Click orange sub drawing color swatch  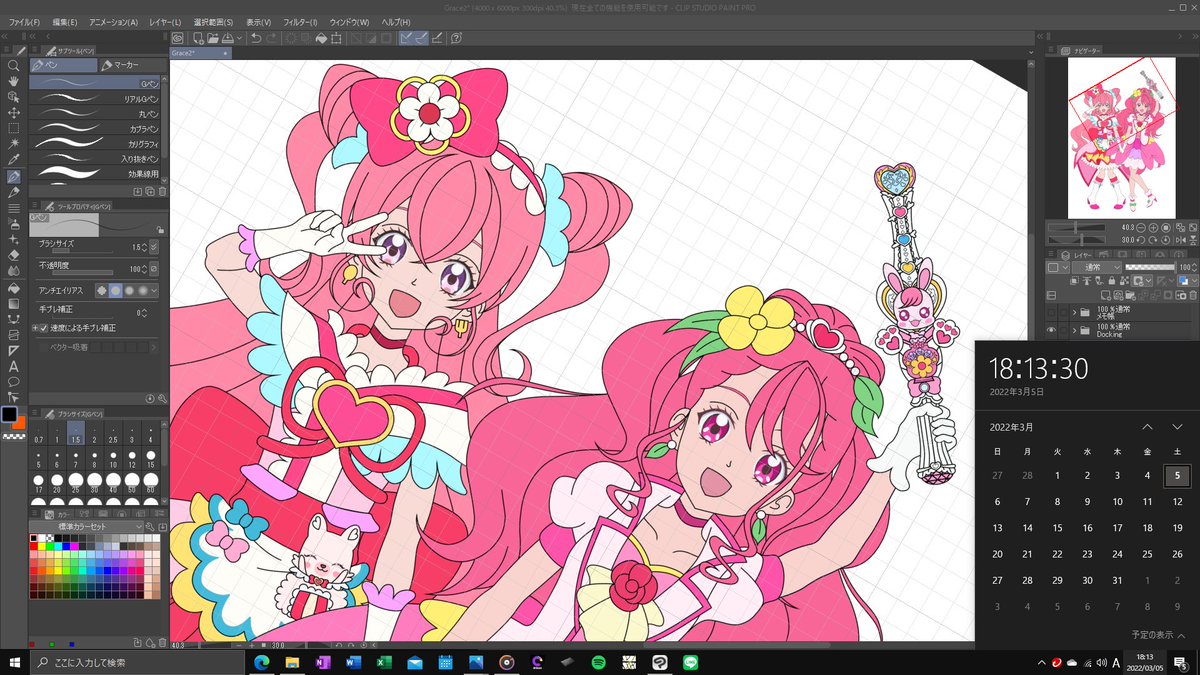point(19,422)
